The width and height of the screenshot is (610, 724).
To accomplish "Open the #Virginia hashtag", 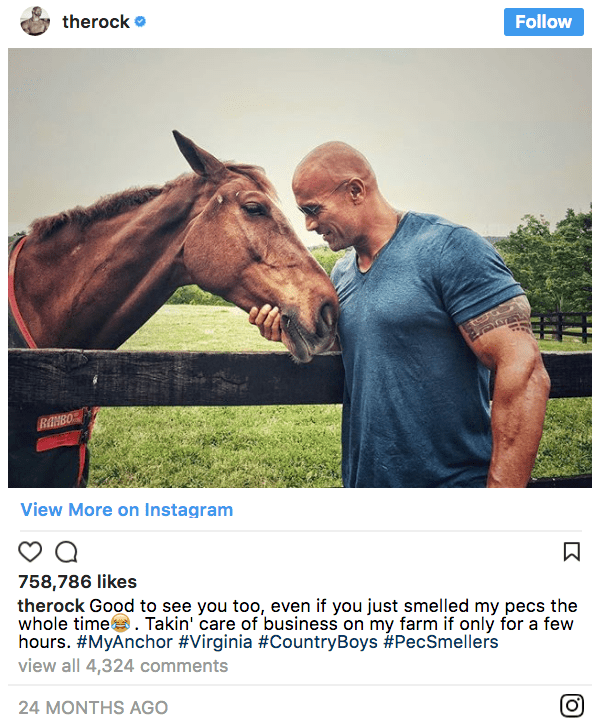I will (x=215, y=642).
